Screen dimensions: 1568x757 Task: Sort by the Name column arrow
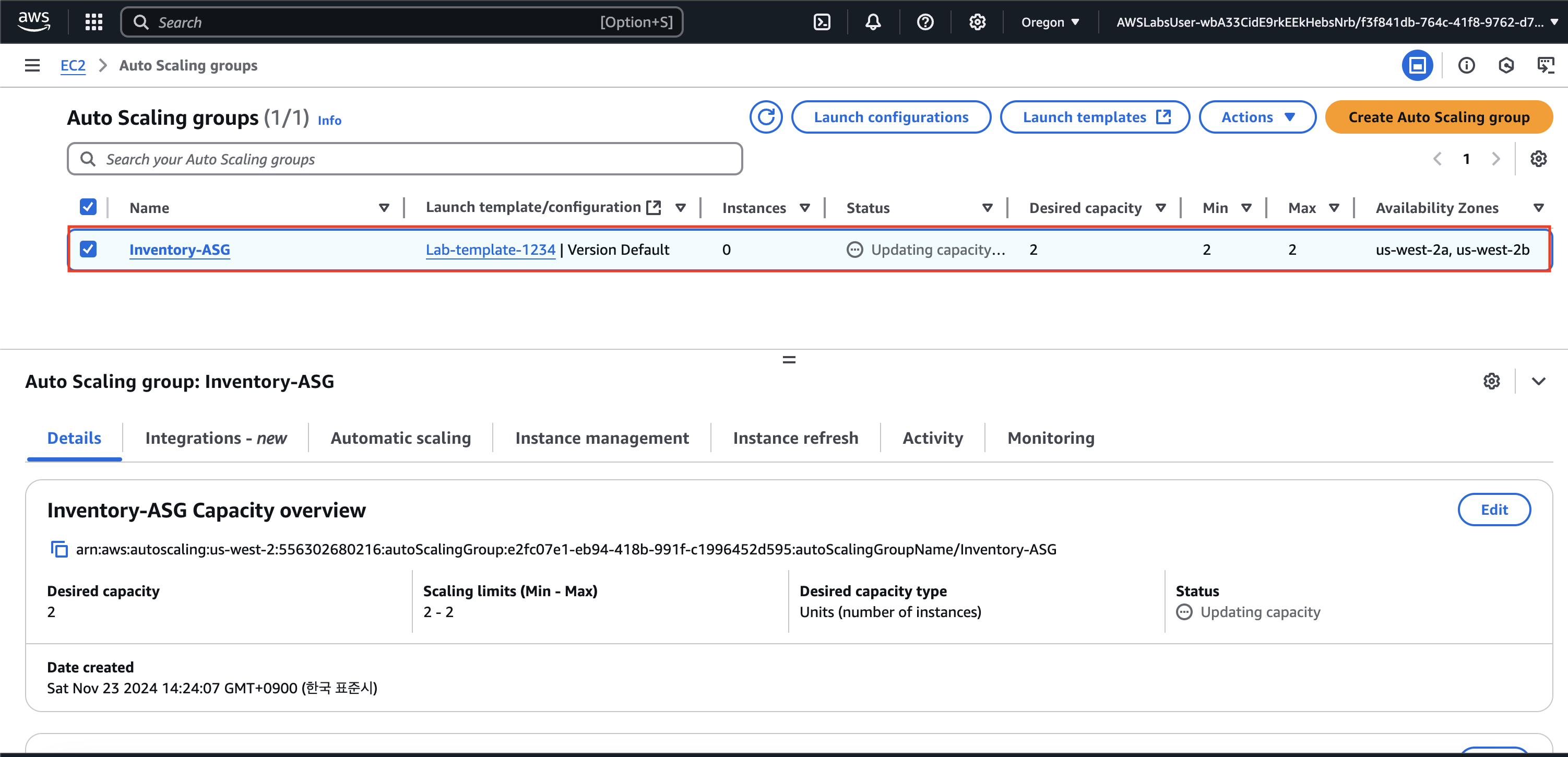pyautogui.click(x=384, y=208)
